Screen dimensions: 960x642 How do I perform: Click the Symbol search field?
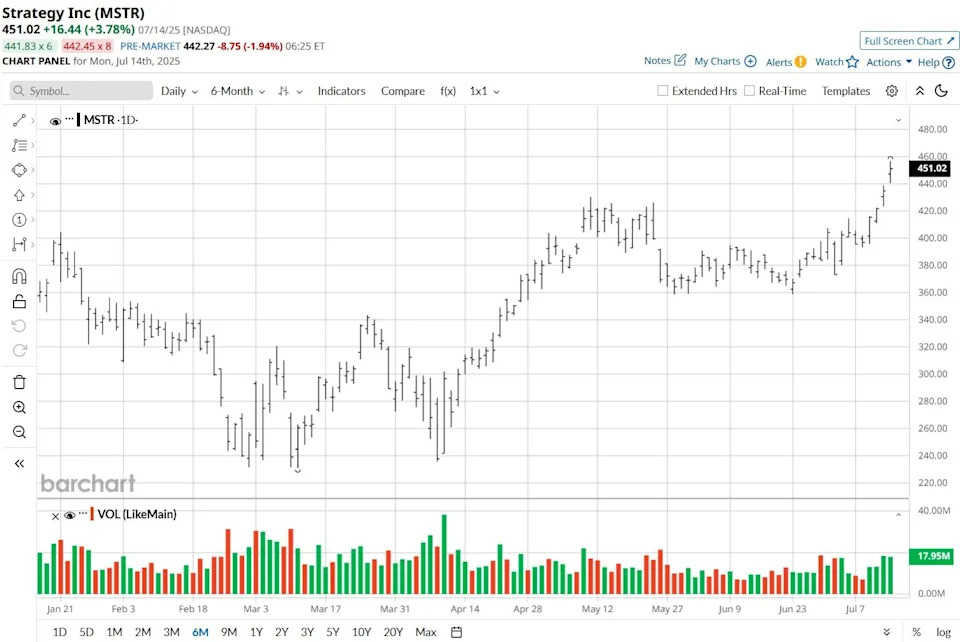click(x=81, y=91)
